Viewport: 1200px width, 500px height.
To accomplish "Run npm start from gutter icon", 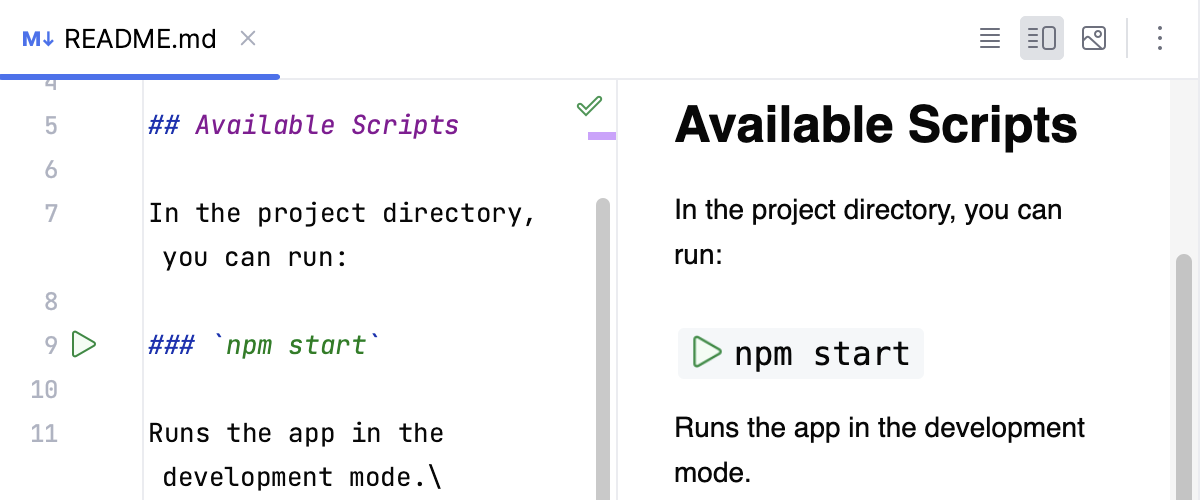I will pos(84,346).
